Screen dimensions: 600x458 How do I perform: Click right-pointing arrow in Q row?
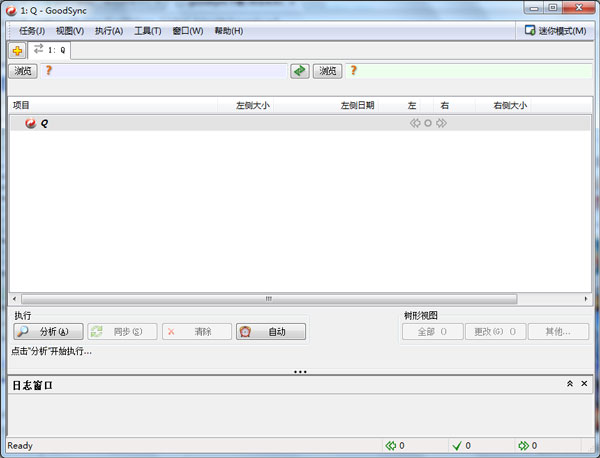tap(441, 123)
